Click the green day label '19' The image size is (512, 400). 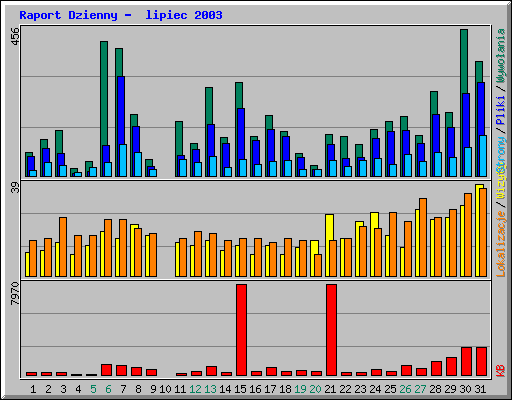click(x=300, y=389)
